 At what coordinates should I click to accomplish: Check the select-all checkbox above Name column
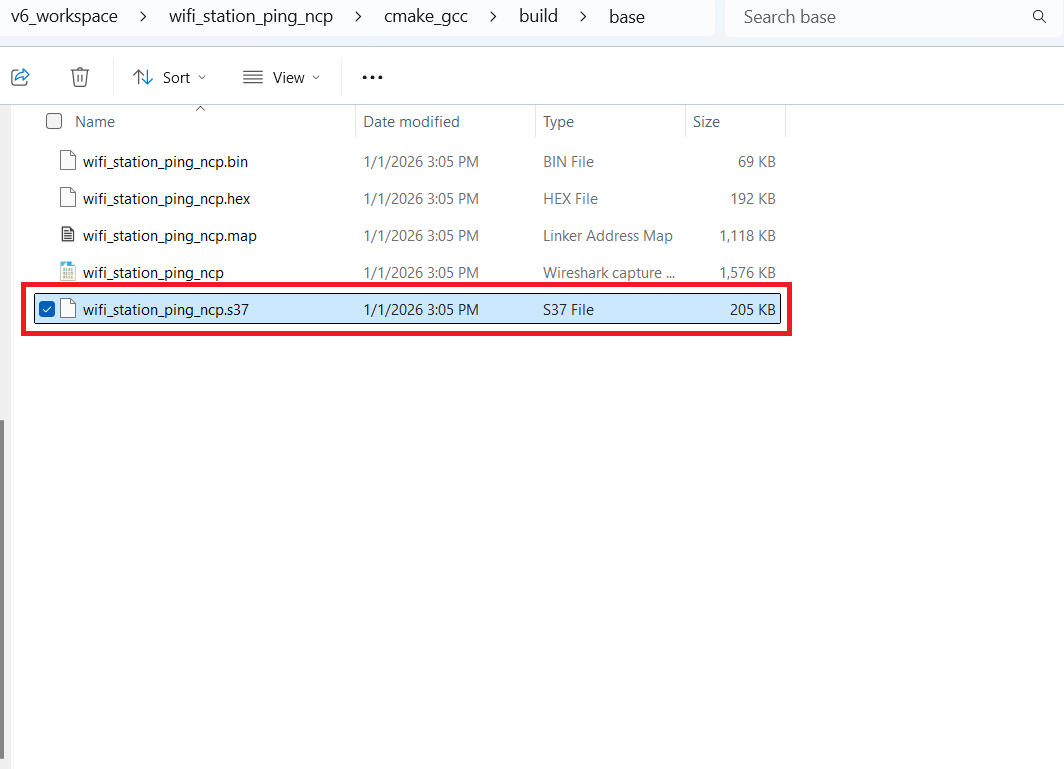[x=53, y=120]
